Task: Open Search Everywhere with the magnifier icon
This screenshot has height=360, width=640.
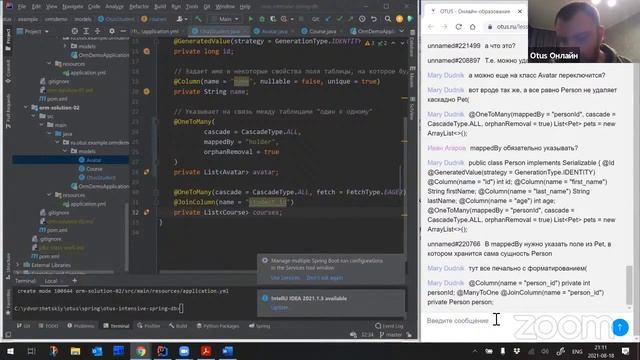Action: click(x=388, y=19)
